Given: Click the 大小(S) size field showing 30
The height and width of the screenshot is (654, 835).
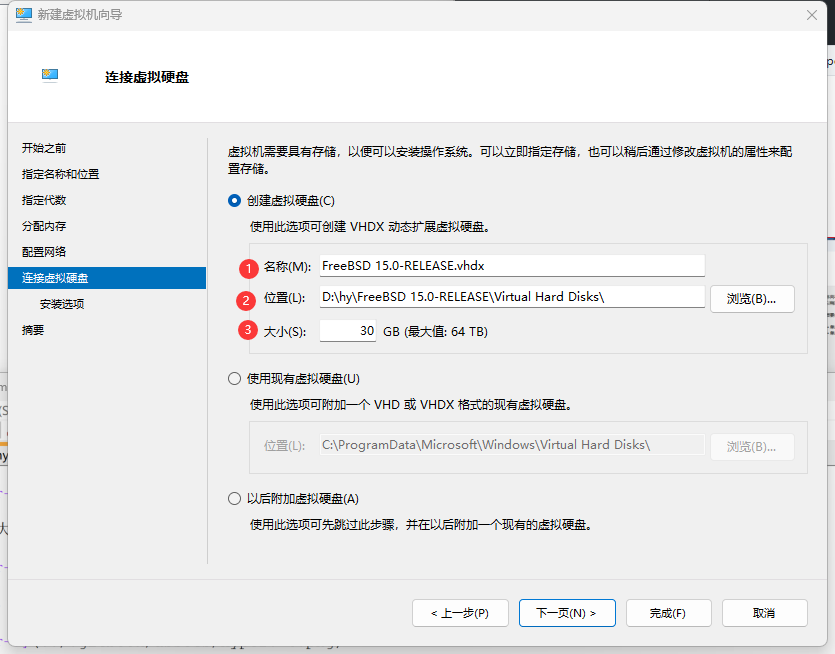Looking at the screenshot, I should (x=348, y=331).
